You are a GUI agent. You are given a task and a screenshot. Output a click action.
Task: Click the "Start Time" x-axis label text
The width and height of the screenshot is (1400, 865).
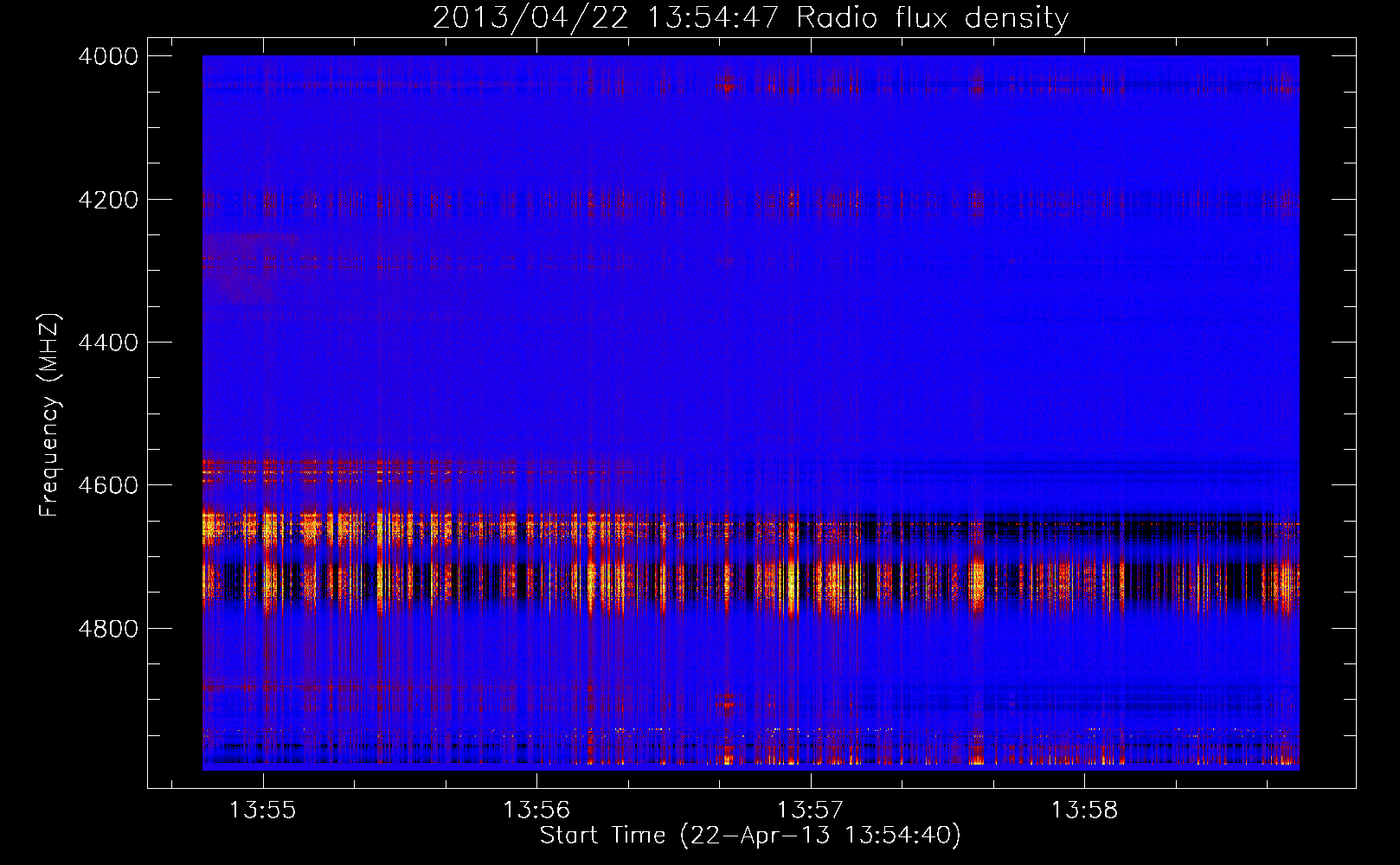[x=602, y=836]
